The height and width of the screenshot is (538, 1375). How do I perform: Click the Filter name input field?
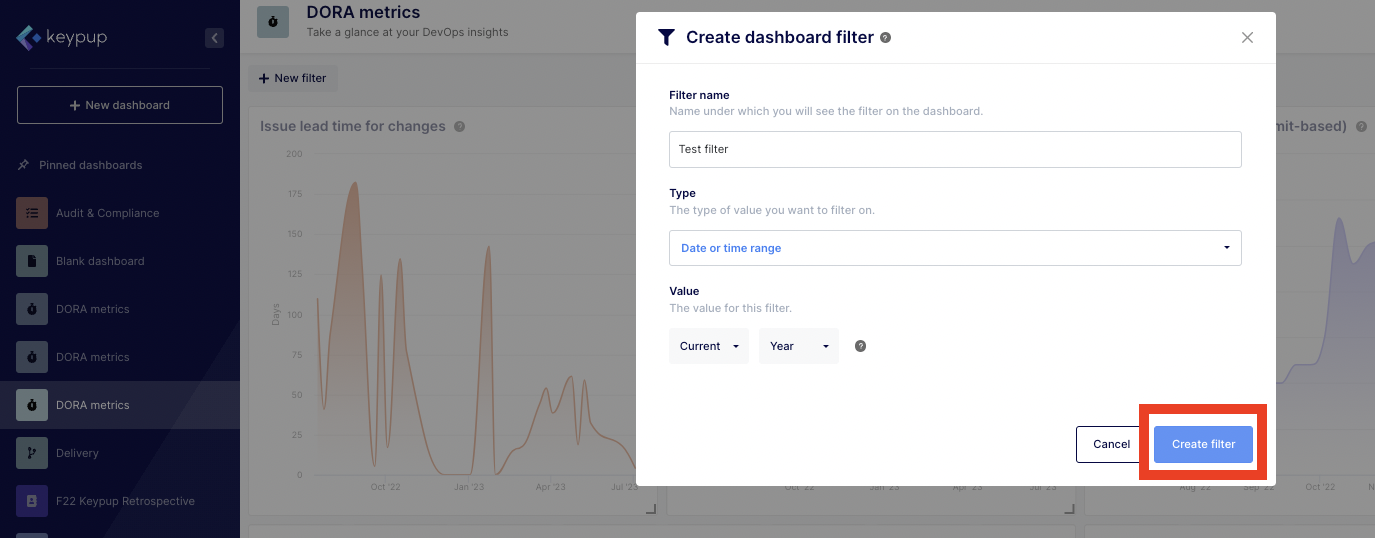tap(954, 149)
